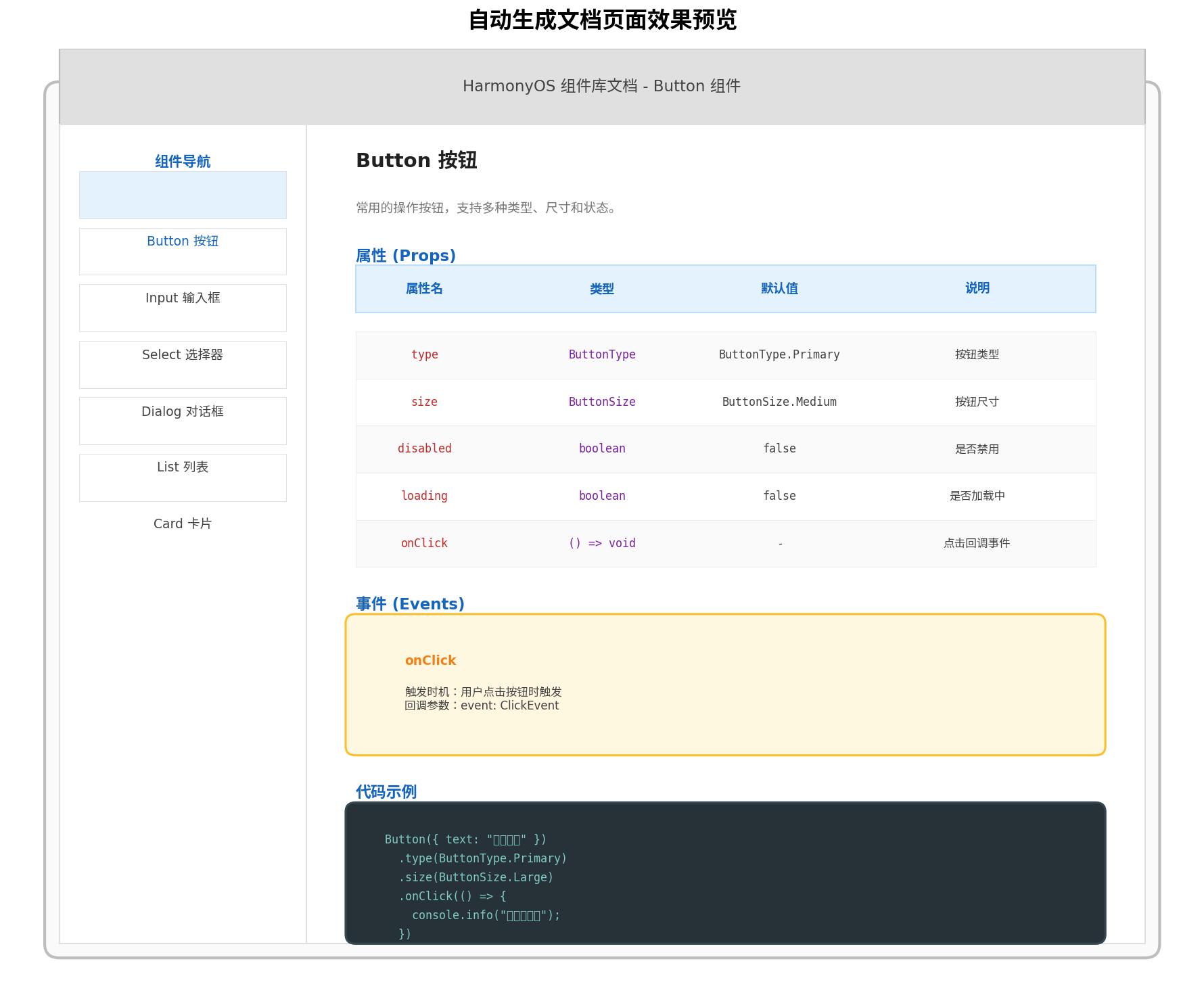Click the 回调参数 event: ClickEvent line
1204x1001 pixels.
coord(482,706)
